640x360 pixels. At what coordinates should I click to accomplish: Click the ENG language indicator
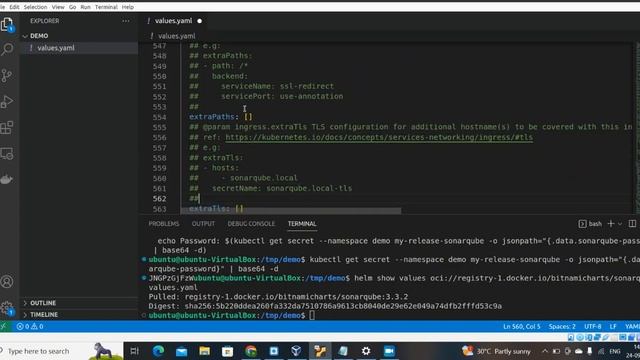point(615,351)
